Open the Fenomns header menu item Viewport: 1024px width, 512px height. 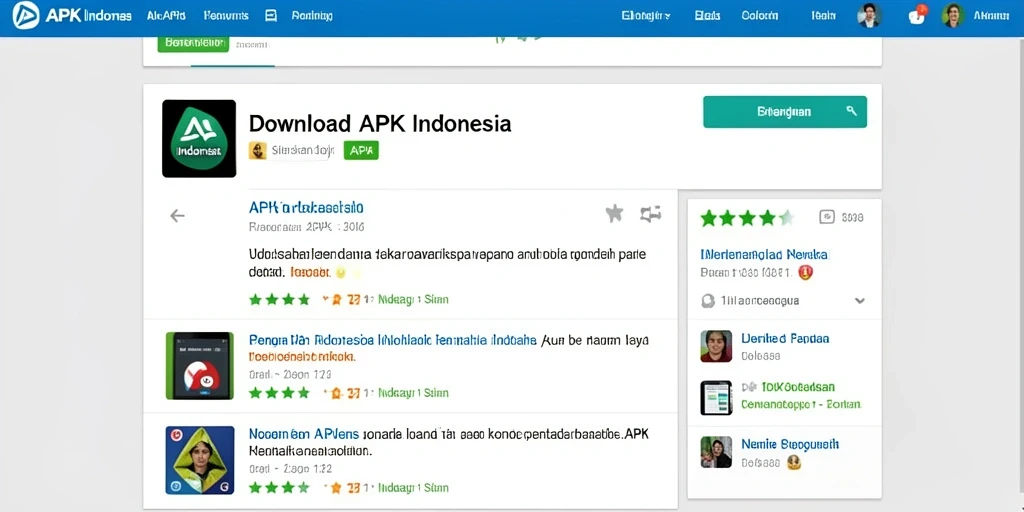pyautogui.click(x=226, y=16)
